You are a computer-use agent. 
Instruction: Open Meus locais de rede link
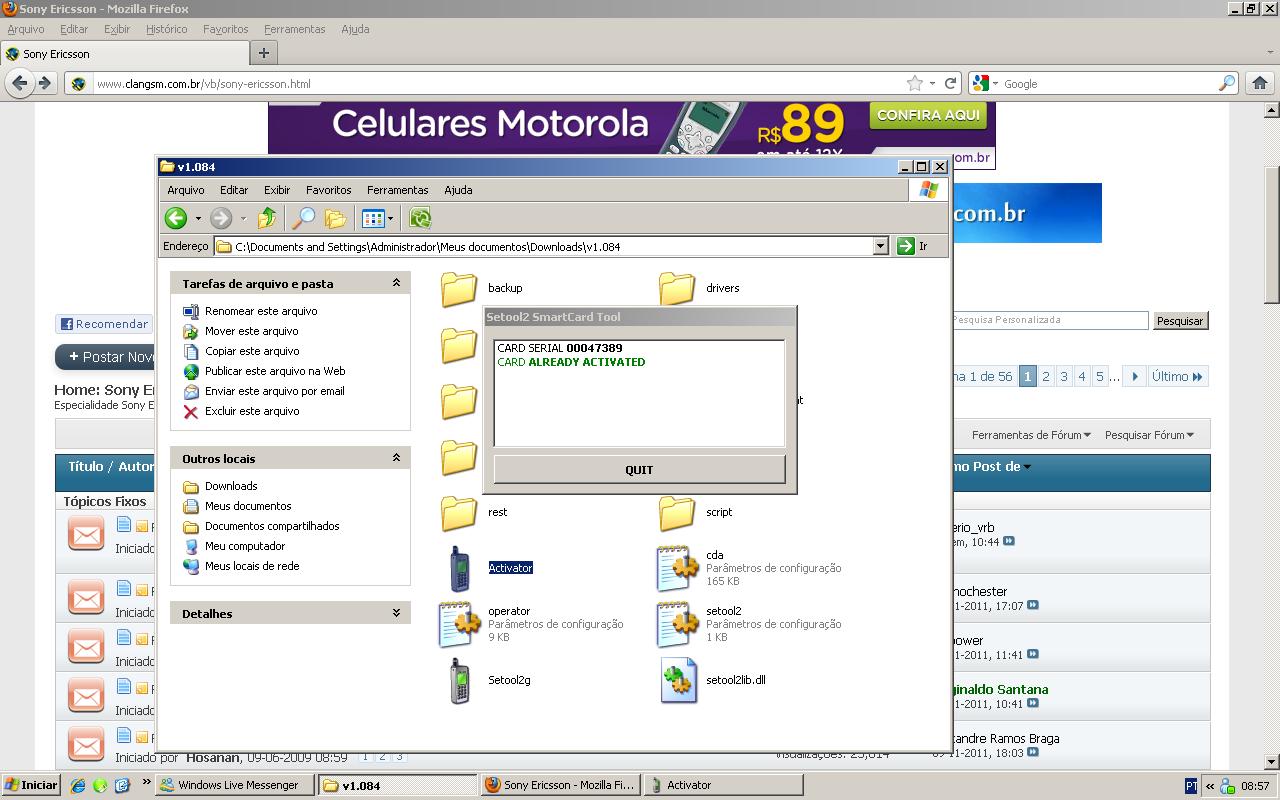pos(252,566)
